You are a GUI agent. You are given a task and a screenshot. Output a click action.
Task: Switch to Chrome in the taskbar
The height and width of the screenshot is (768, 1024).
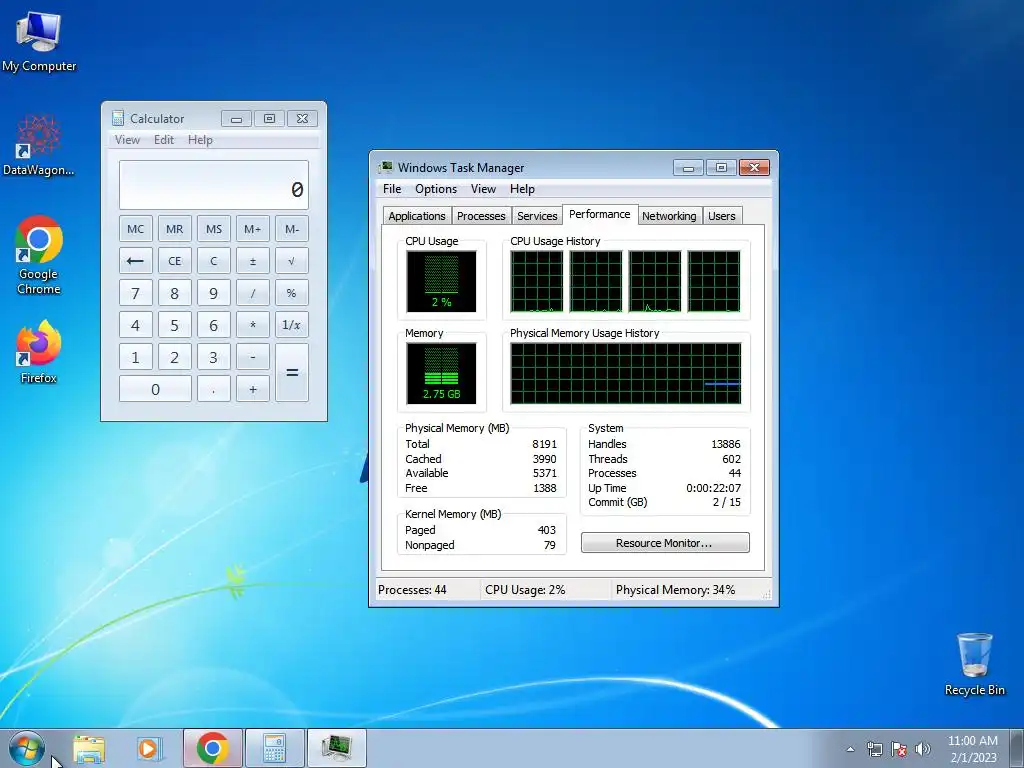(x=212, y=748)
